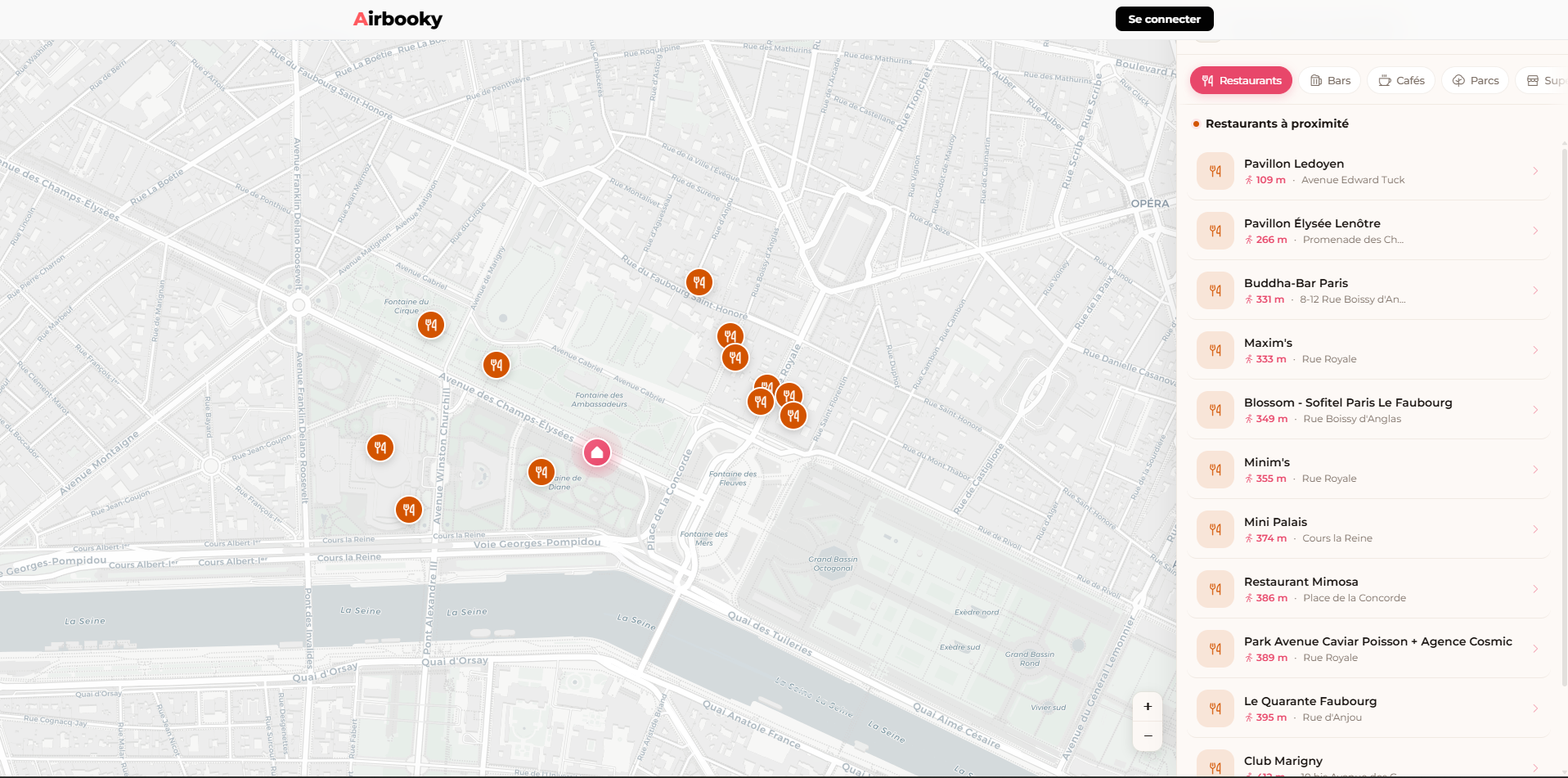Screen dimensions: 1568x778
Task: Click the Blossom - Sofitel Paris Le Faubourg title
Action: (1348, 402)
